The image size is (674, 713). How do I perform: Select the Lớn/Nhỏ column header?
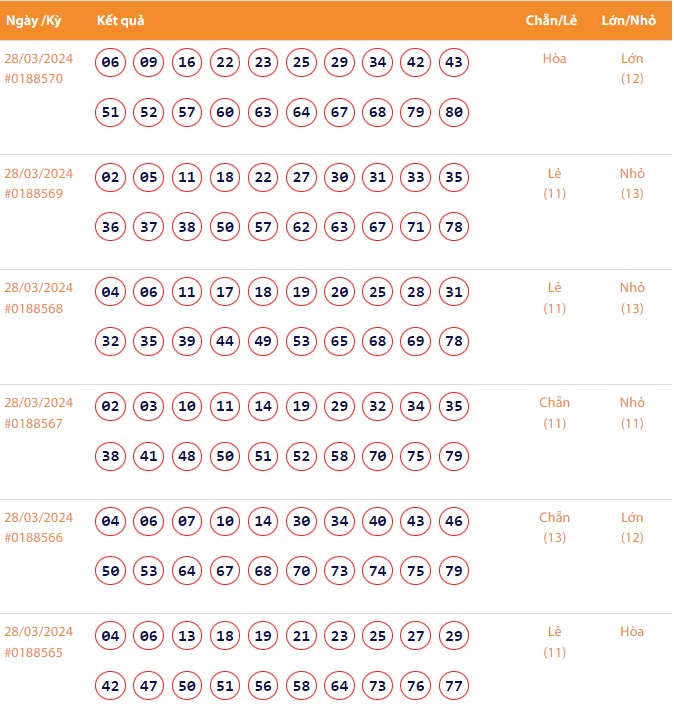(x=631, y=20)
